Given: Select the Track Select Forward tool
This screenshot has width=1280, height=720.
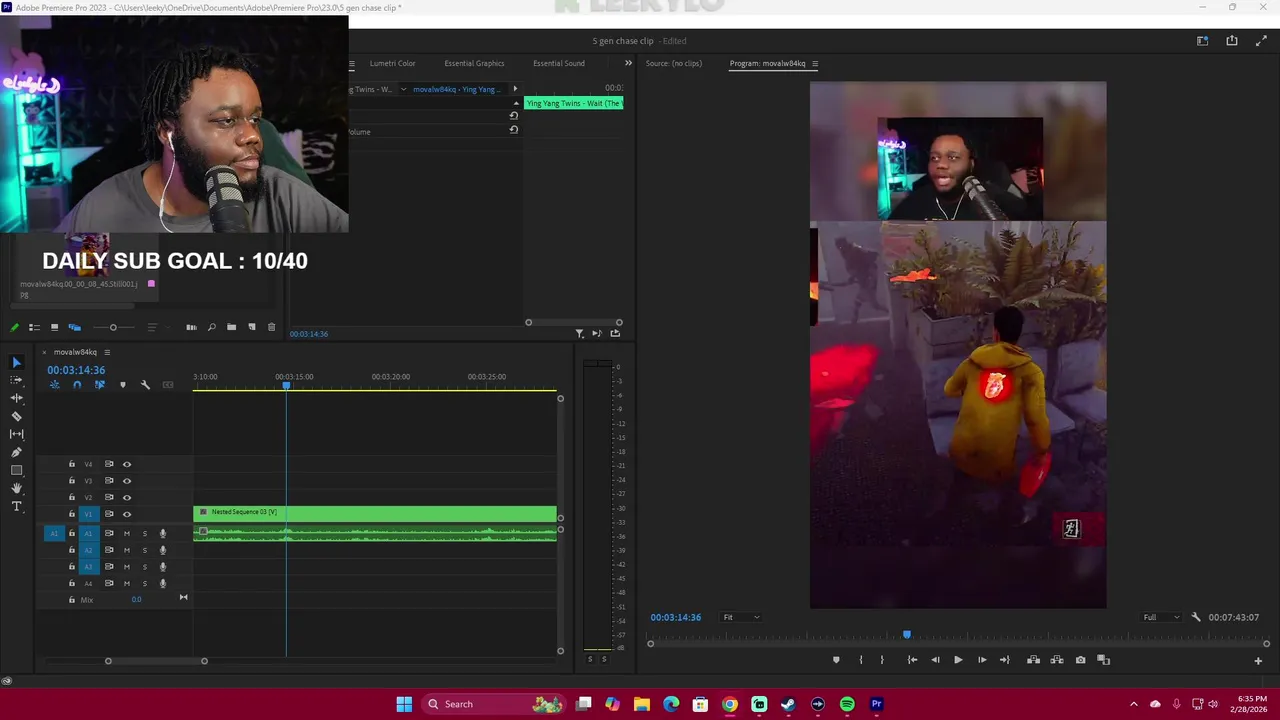Looking at the screenshot, I should pyautogui.click(x=16, y=380).
